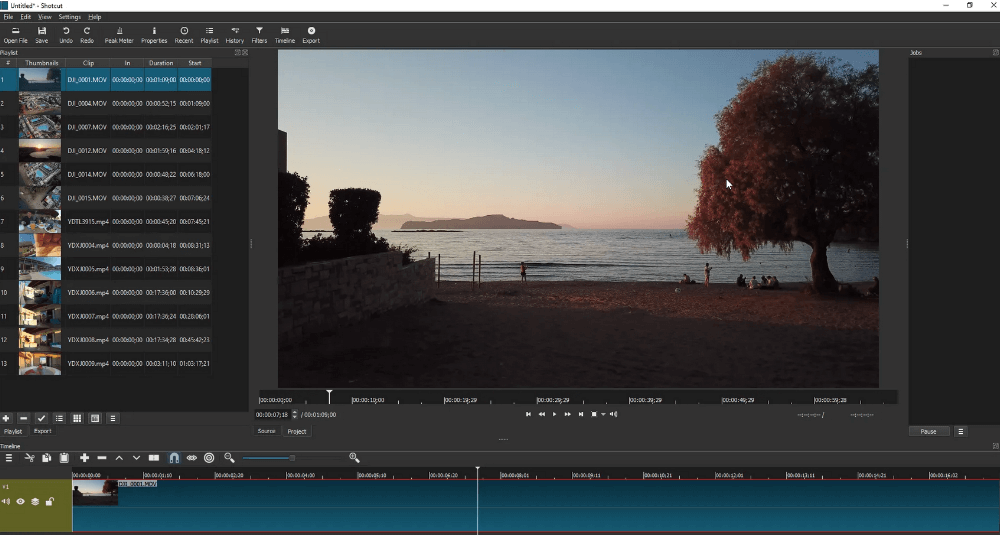Click the Export toolbar icon

pyautogui.click(x=311, y=34)
